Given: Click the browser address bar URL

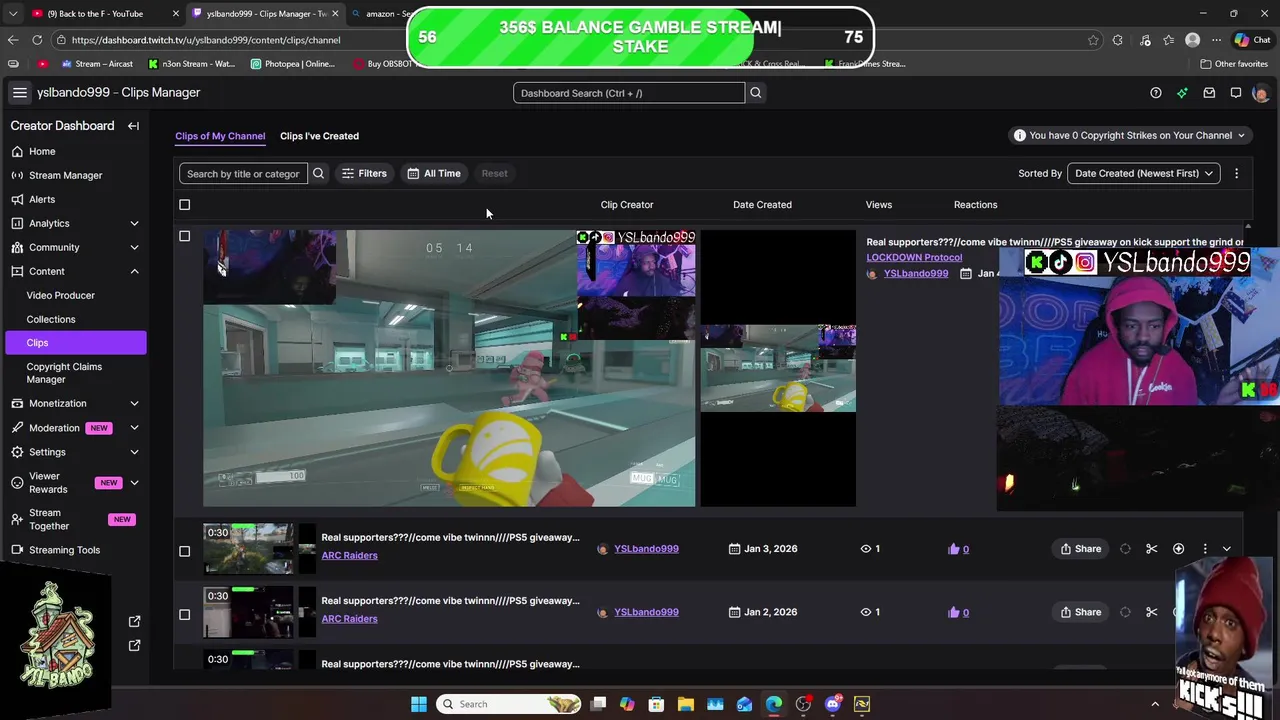Looking at the screenshot, I should [x=206, y=40].
